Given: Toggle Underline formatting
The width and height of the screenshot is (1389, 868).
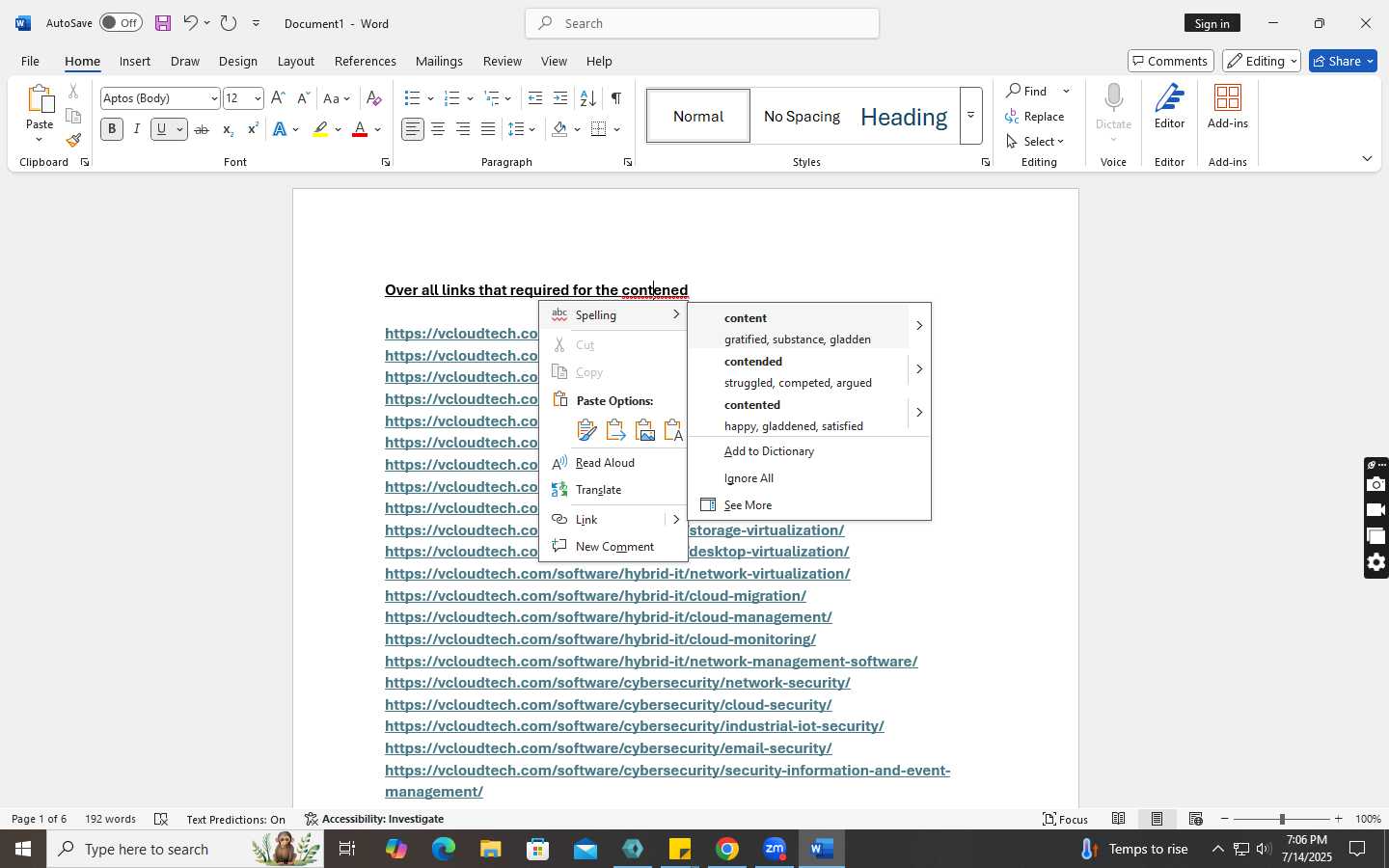Looking at the screenshot, I should pos(161,129).
